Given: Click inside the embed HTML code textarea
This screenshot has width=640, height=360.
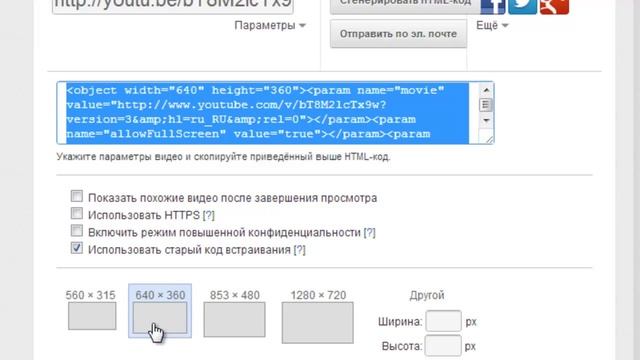Looking at the screenshot, I should [x=267, y=113].
